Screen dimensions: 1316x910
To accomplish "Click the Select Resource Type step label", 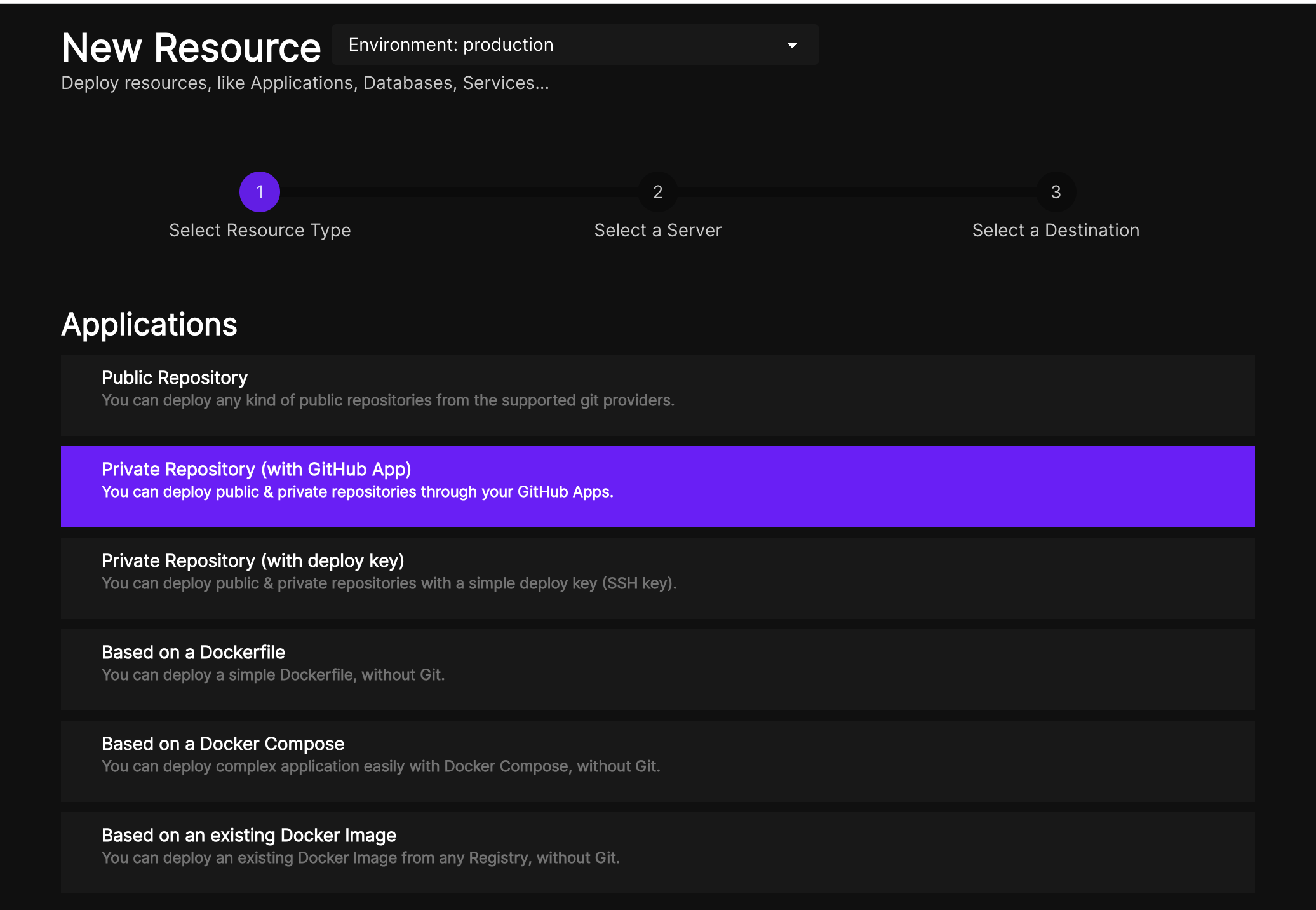I will pyautogui.click(x=259, y=230).
